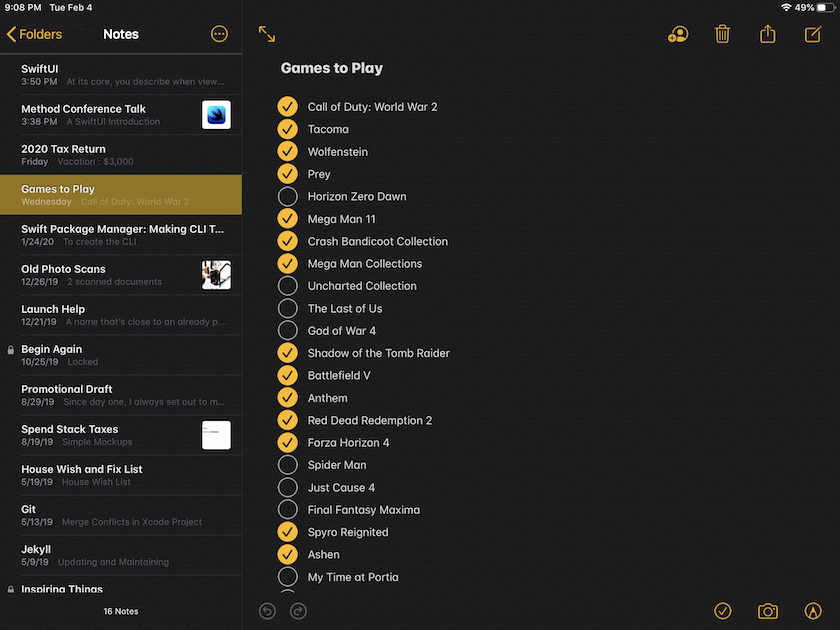Delete note using the trash icon
This screenshot has height=630, width=840.
pyautogui.click(x=723, y=34)
